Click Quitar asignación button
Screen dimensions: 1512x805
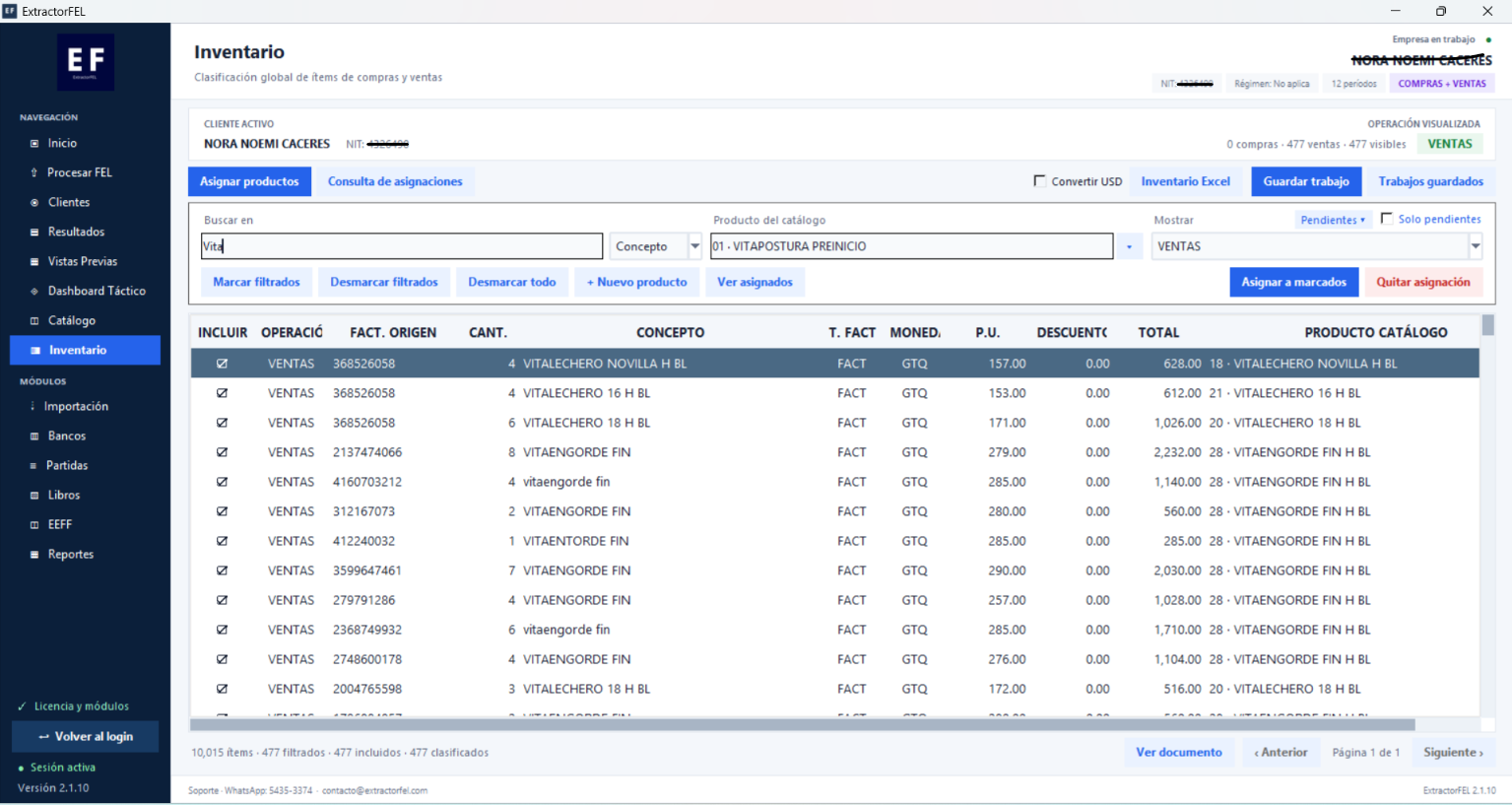1423,282
